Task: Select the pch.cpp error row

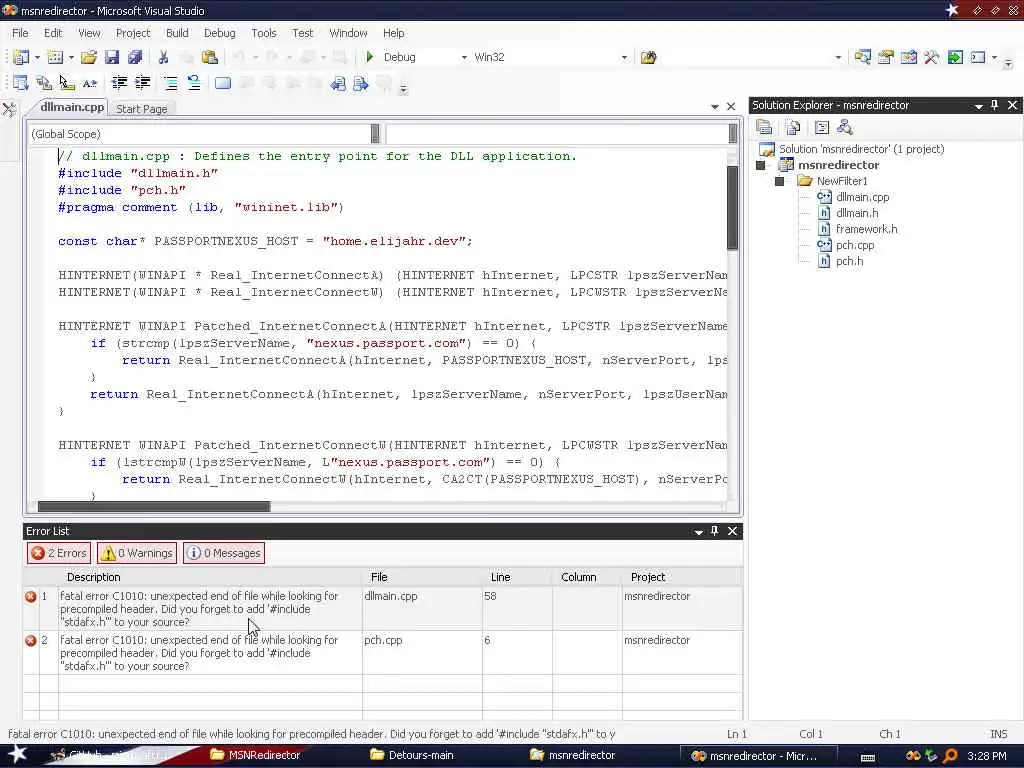Action: click(x=383, y=653)
